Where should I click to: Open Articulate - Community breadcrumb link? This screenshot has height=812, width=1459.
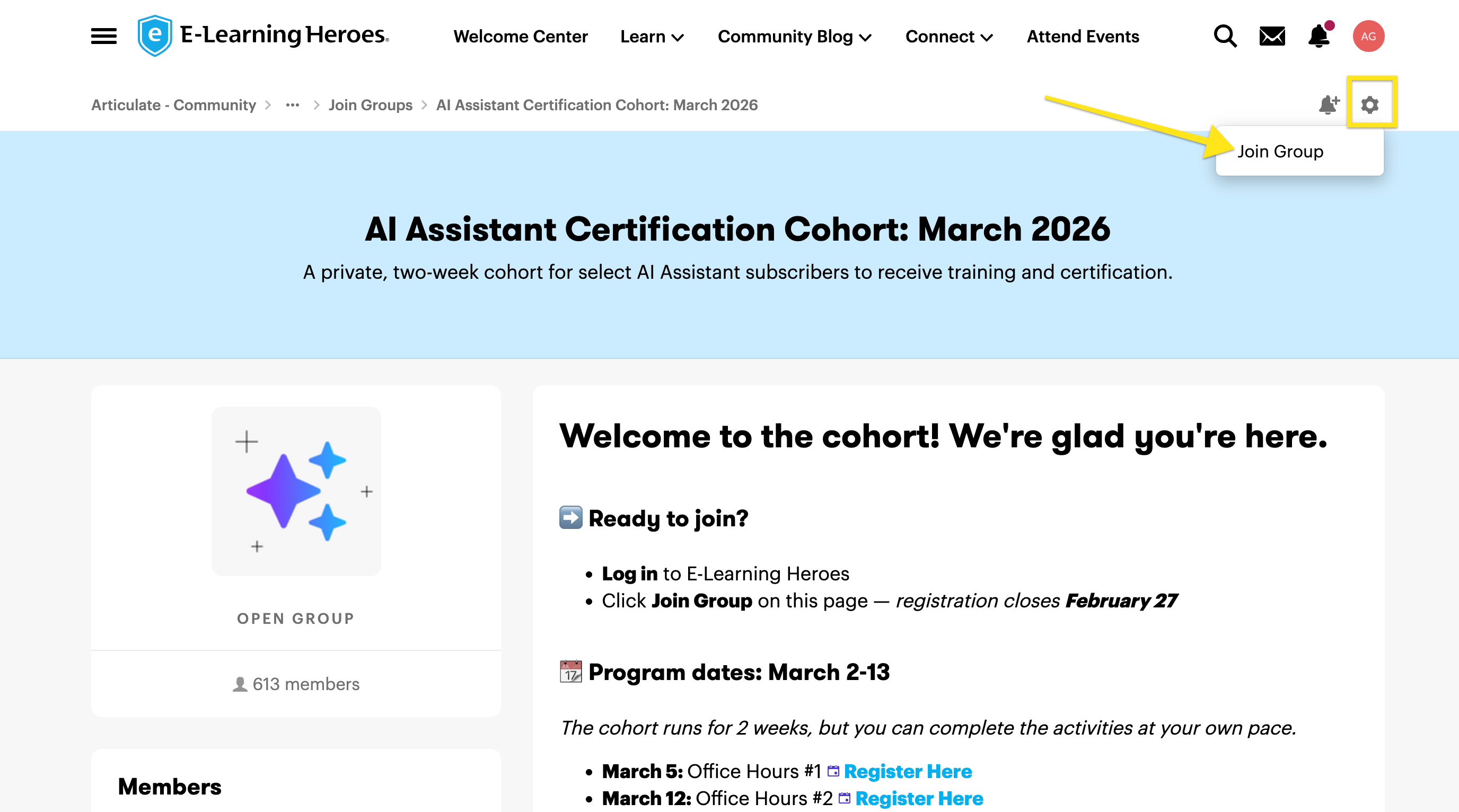click(173, 105)
